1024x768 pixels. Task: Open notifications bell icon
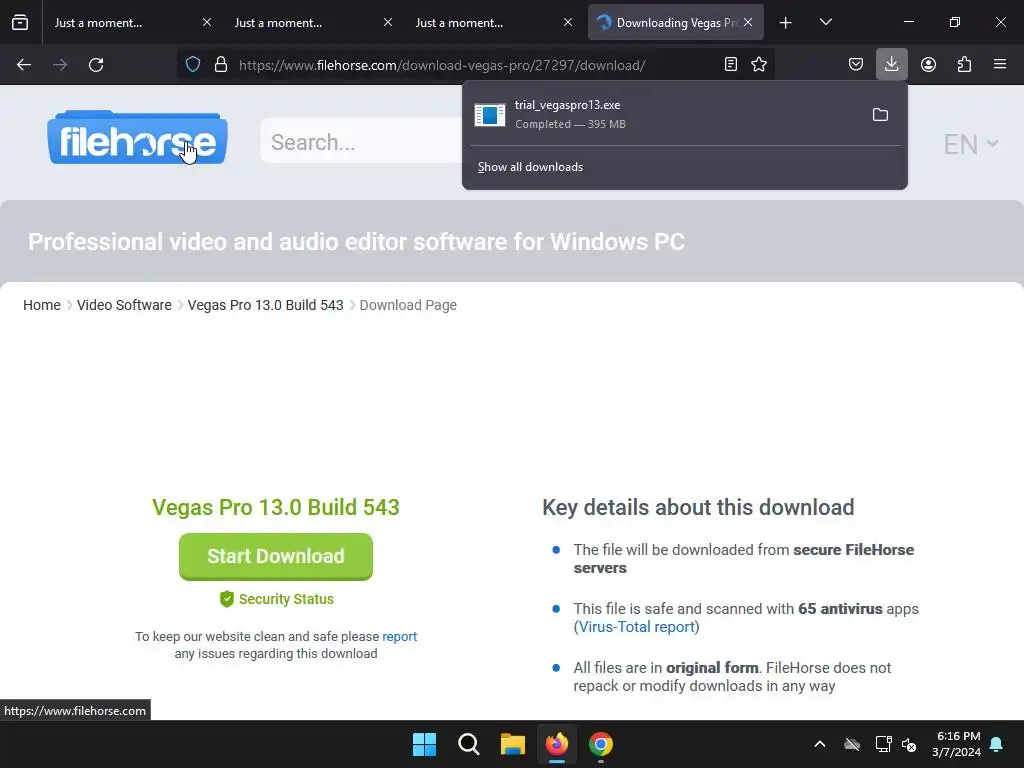(997, 744)
